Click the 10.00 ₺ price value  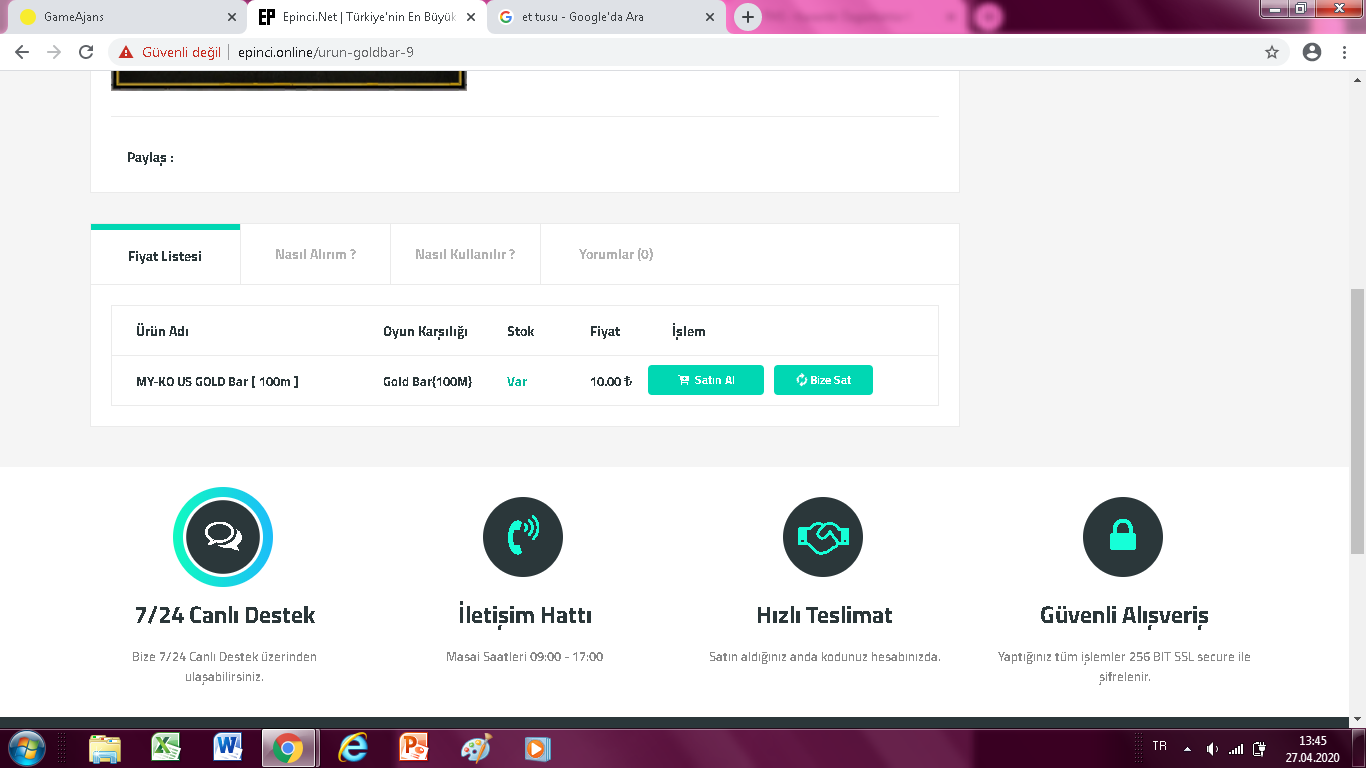pyautogui.click(x=611, y=381)
